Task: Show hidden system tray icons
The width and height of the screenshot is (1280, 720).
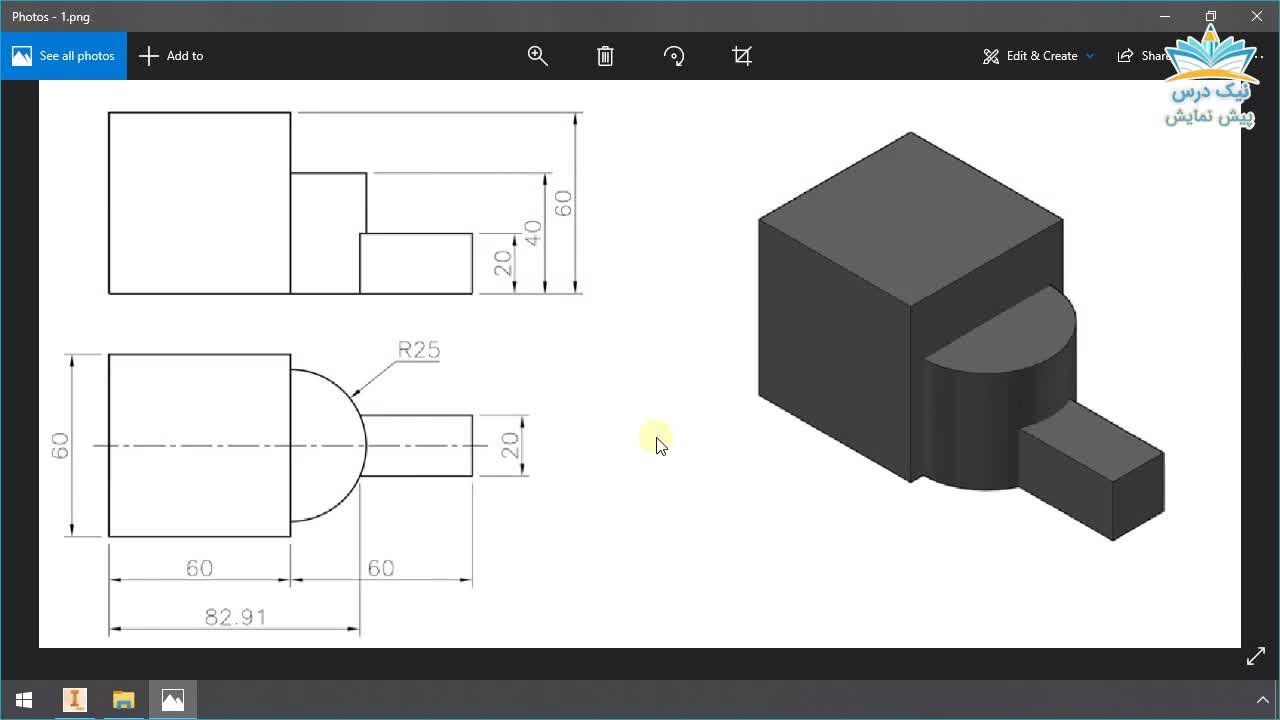Action: pyautogui.click(x=1262, y=700)
